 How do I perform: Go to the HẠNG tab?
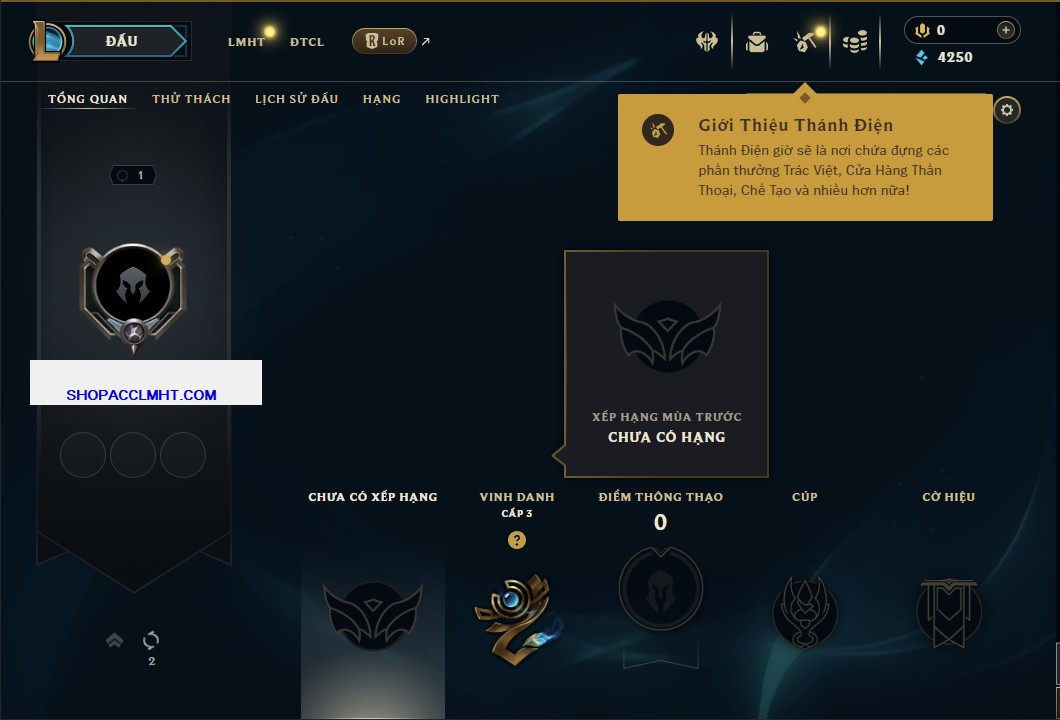point(381,99)
